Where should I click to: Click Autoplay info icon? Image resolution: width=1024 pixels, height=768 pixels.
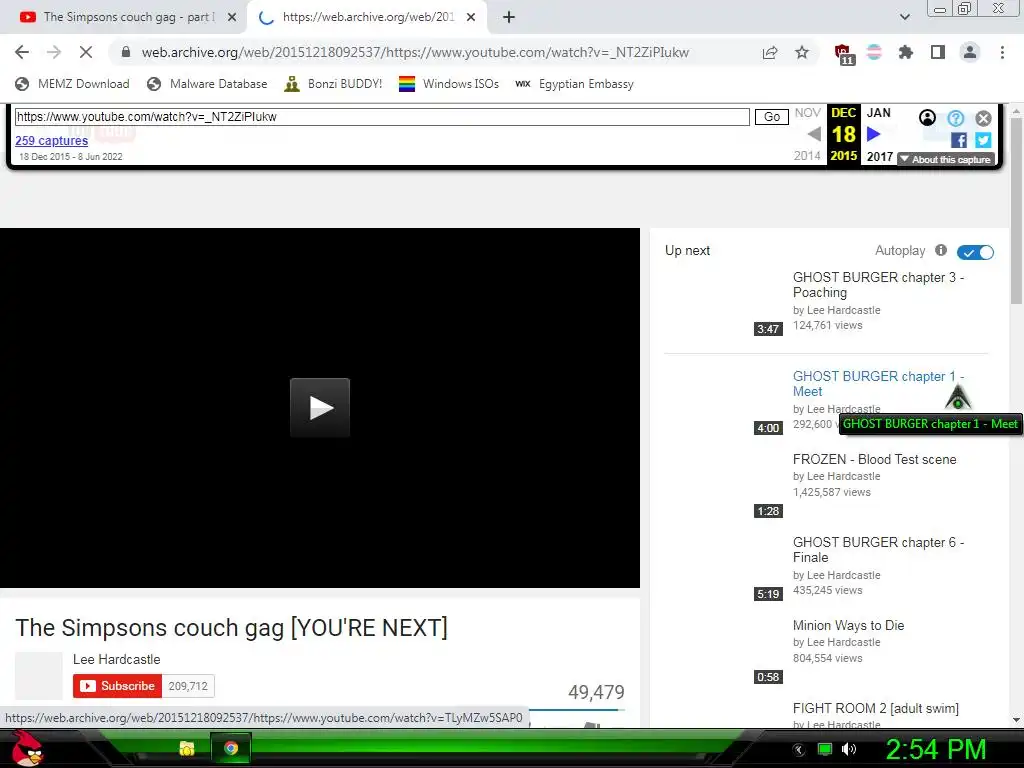[x=941, y=250]
